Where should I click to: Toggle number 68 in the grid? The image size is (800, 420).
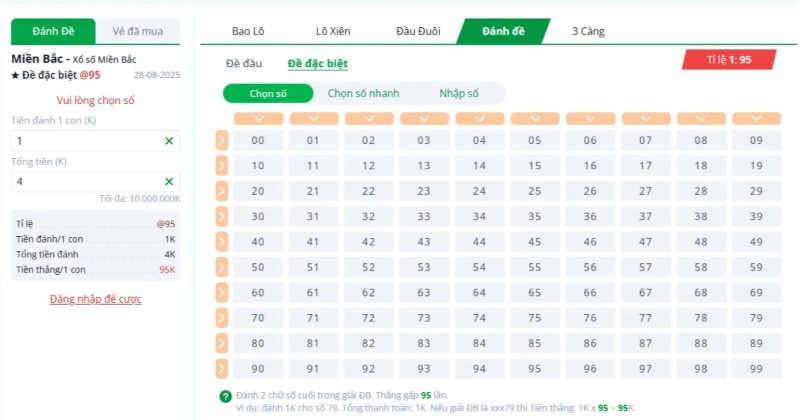(700, 293)
